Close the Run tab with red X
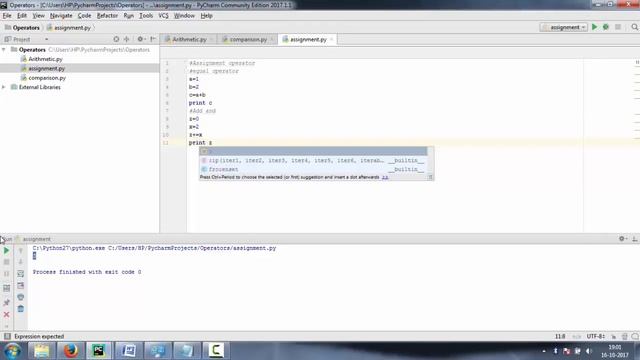Image resolution: width=640 pixels, height=360 pixels. pos(7,314)
